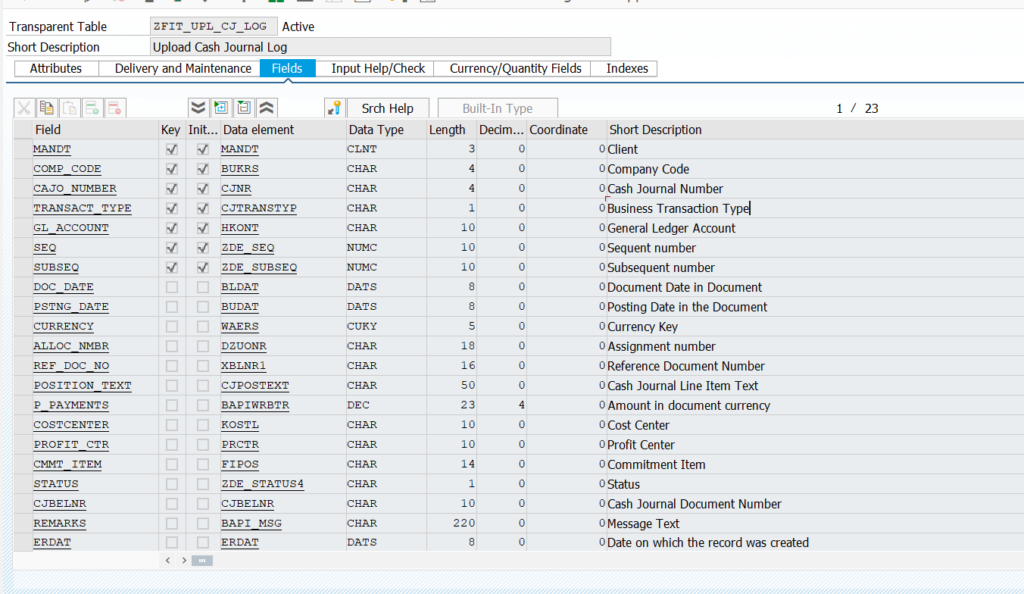Click the Srch Help button
The width and height of the screenshot is (1024, 594).
[x=387, y=108]
